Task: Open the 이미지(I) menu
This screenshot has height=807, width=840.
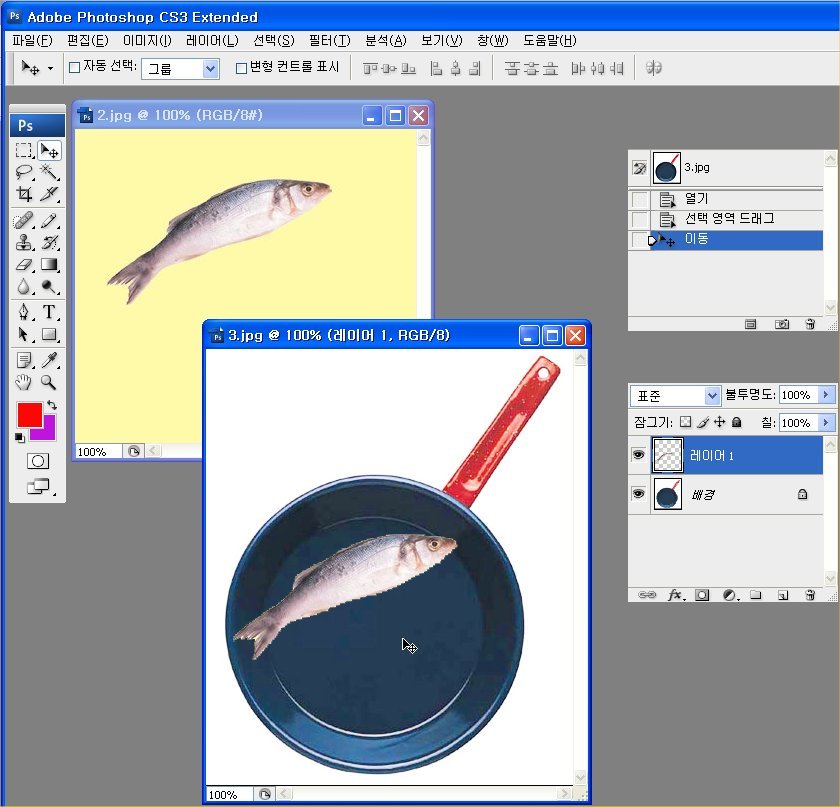Action: (147, 41)
